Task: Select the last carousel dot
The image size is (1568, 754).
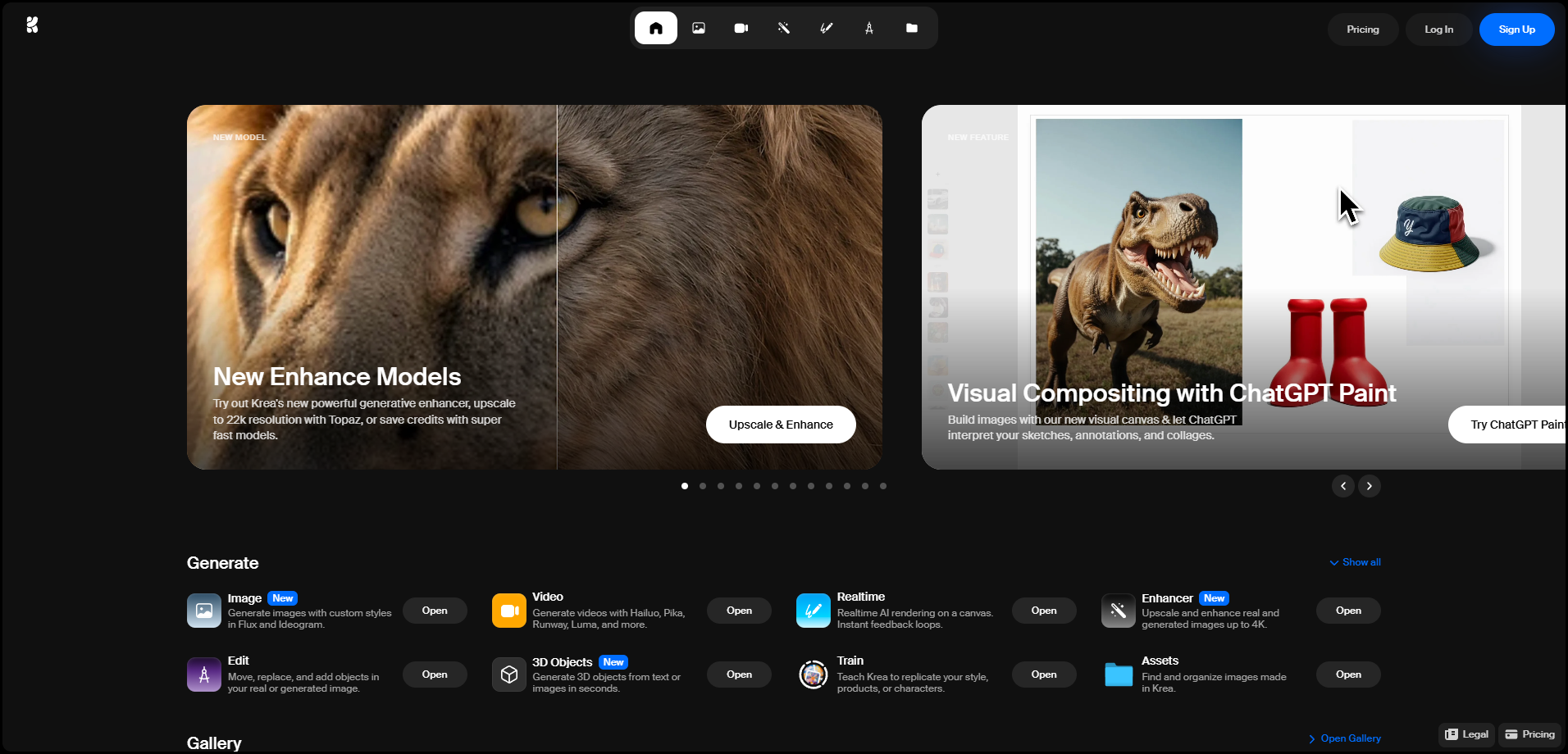Action: (883, 486)
